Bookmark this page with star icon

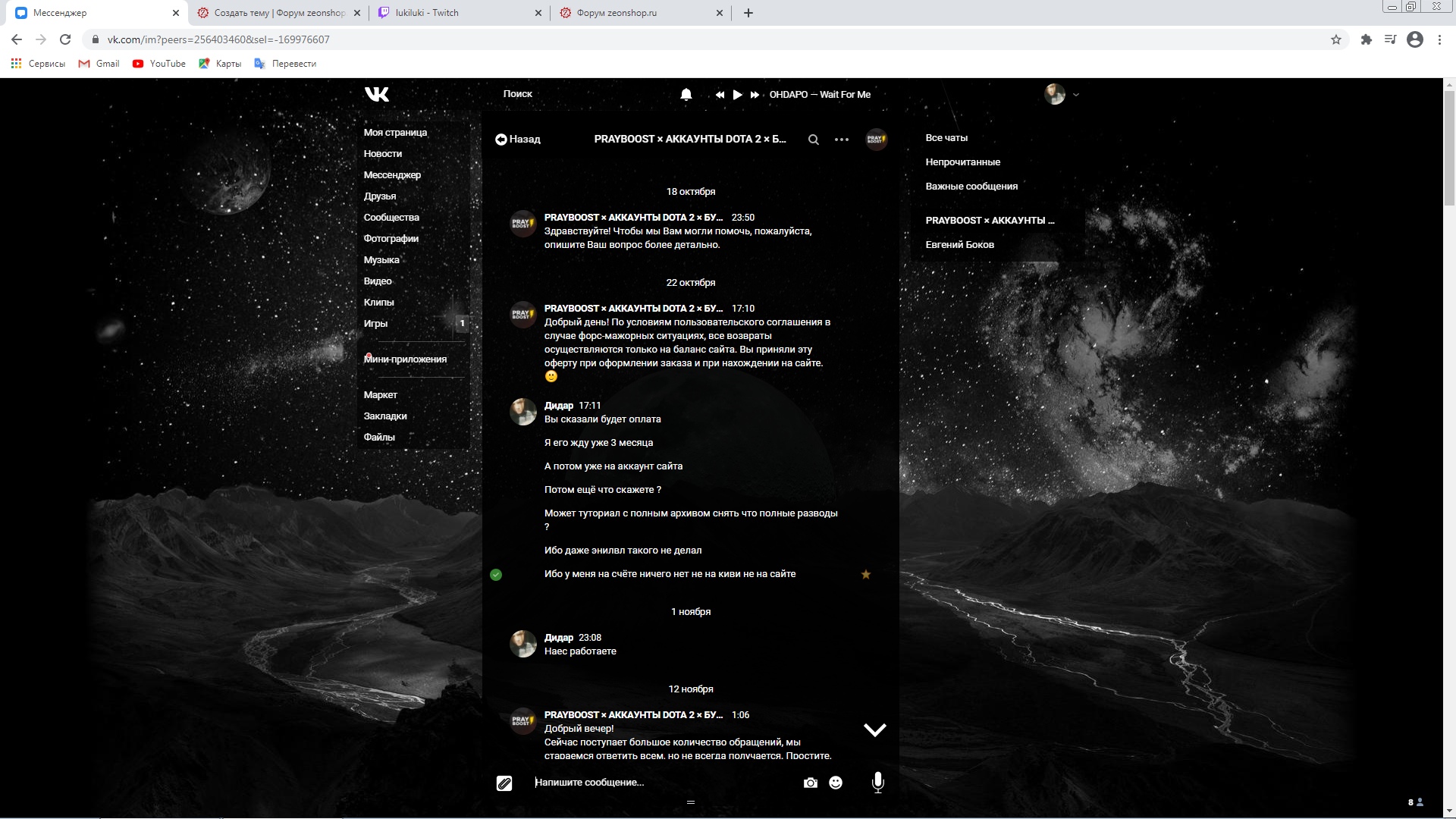[1336, 39]
